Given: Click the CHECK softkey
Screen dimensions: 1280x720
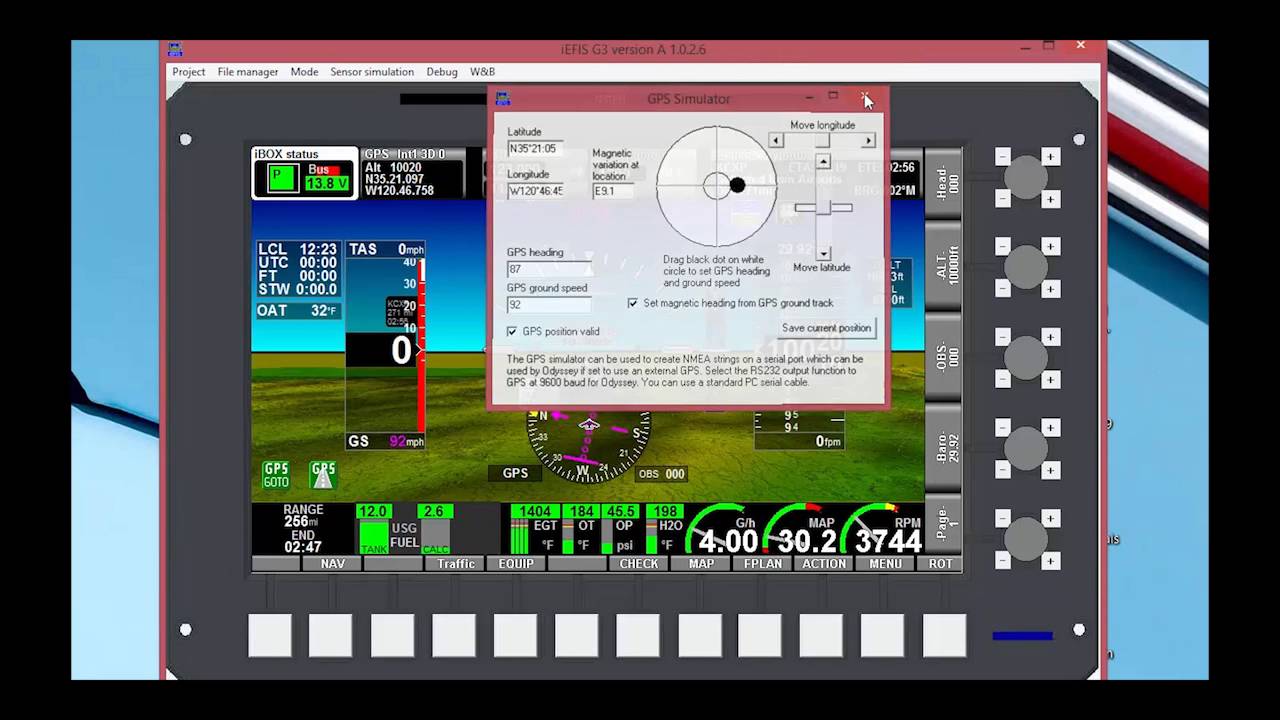Looking at the screenshot, I should (639, 564).
